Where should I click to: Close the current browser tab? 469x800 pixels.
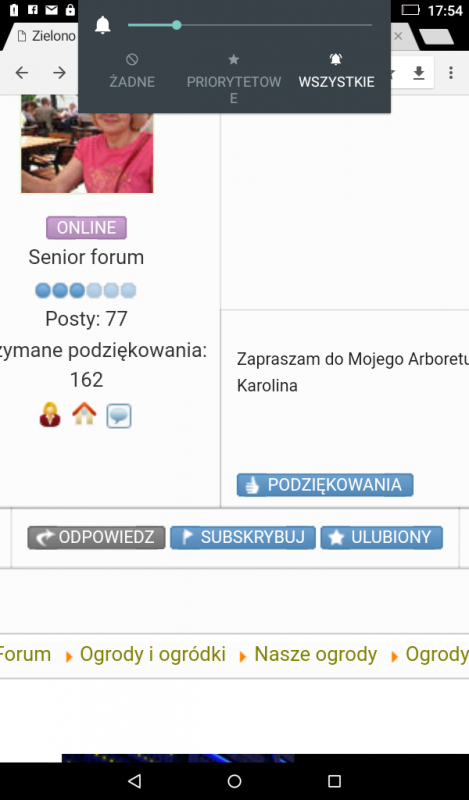click(398, 36)
